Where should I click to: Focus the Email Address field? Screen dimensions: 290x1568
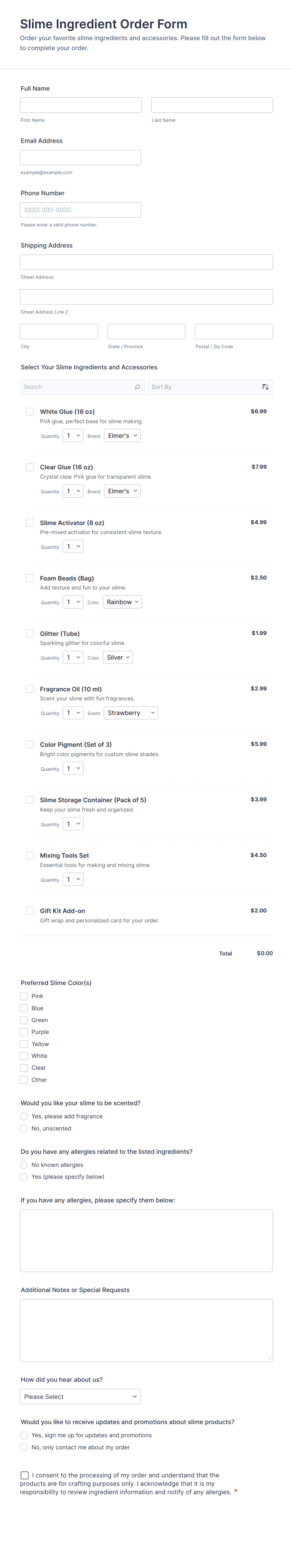[x=80, y=158]
